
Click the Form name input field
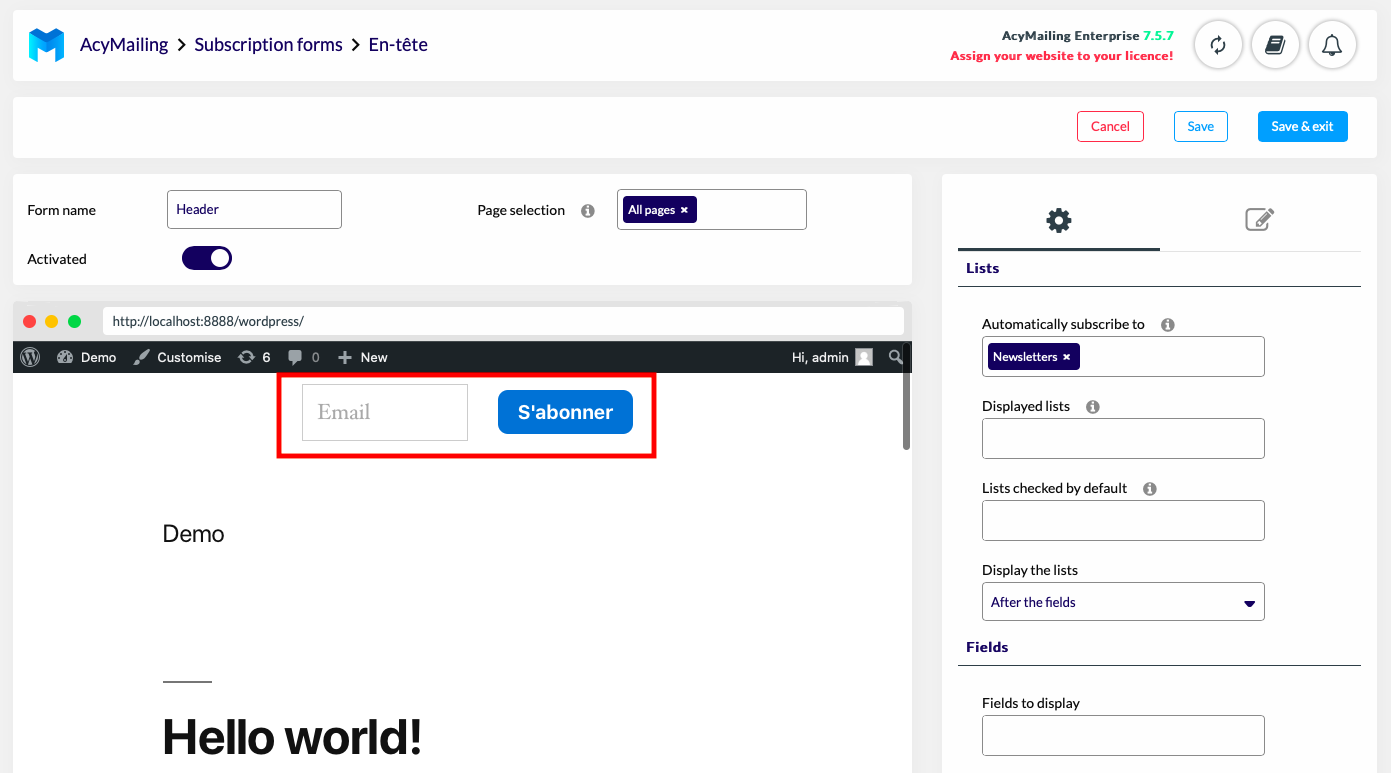click(254, 210)
